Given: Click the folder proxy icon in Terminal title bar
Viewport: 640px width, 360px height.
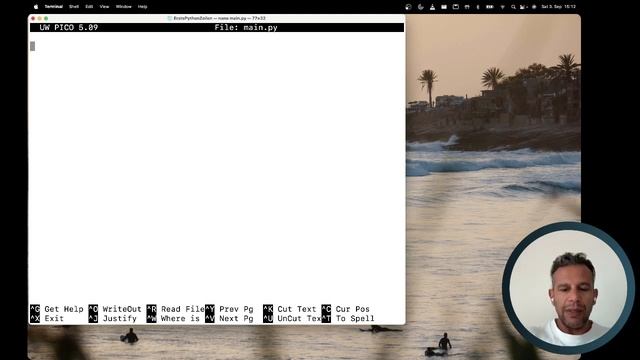Looking at the screenshot, I should coord(169,18).
